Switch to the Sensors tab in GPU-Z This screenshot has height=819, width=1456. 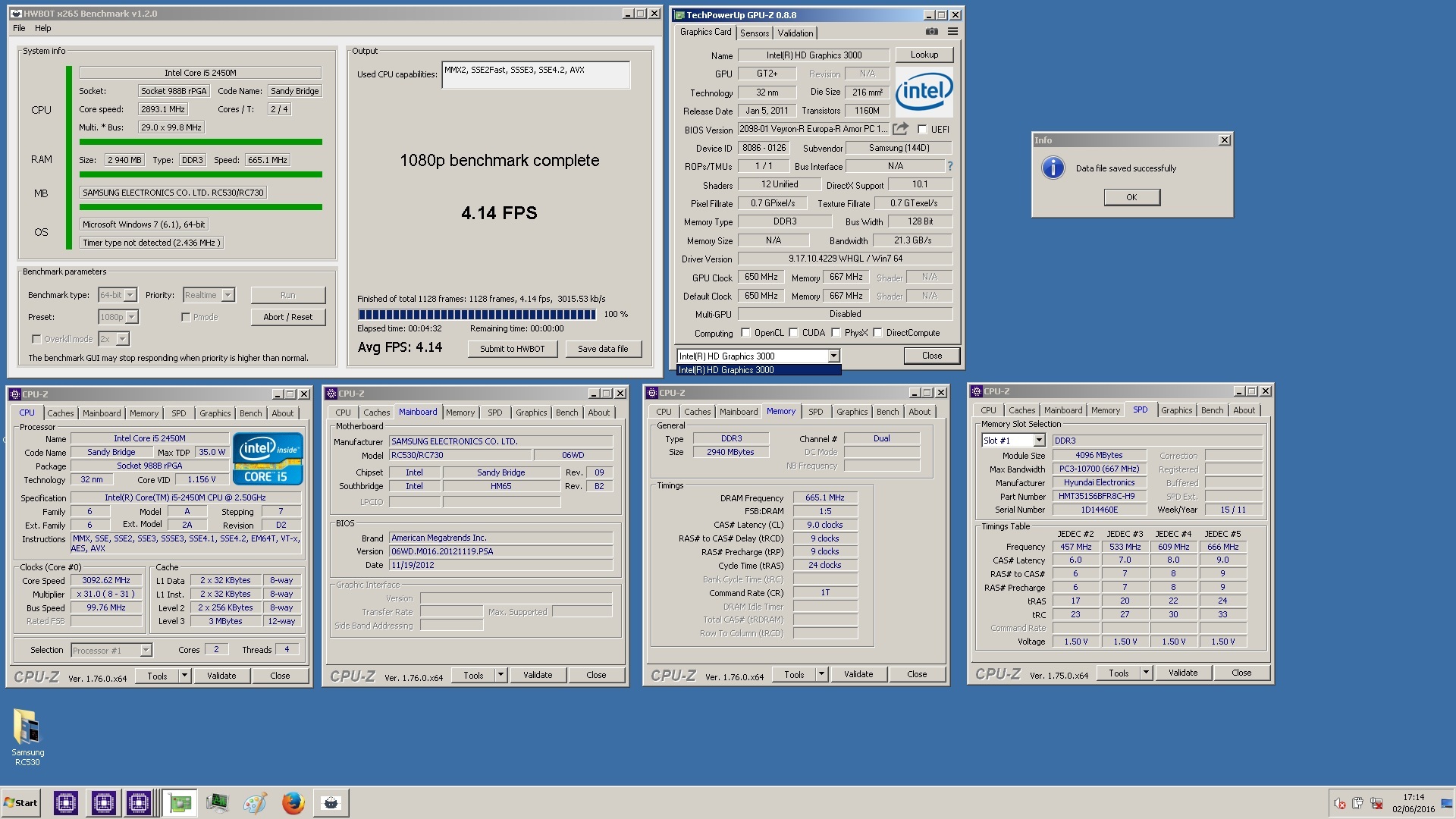(755, 33)
